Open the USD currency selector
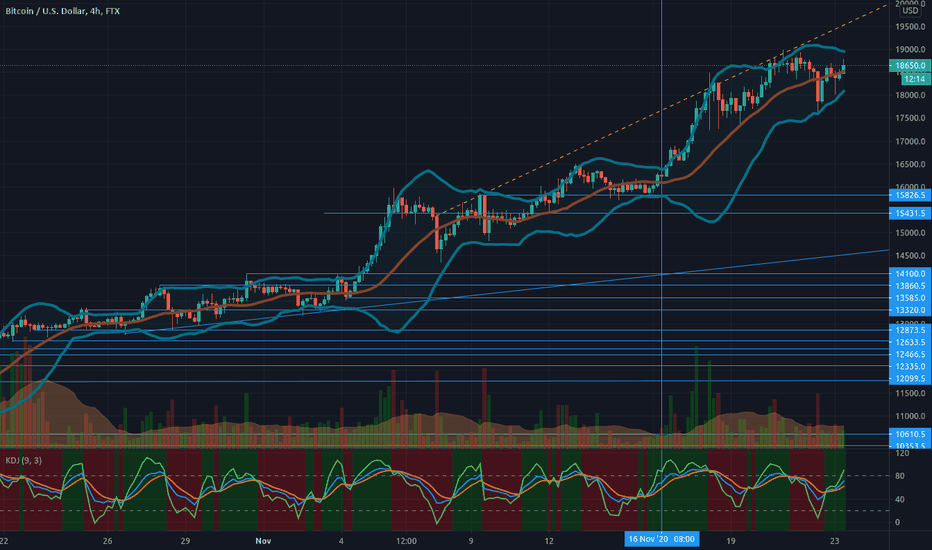Image resolution: width=932 pixels, height=550 pixels. click(909, 11)
